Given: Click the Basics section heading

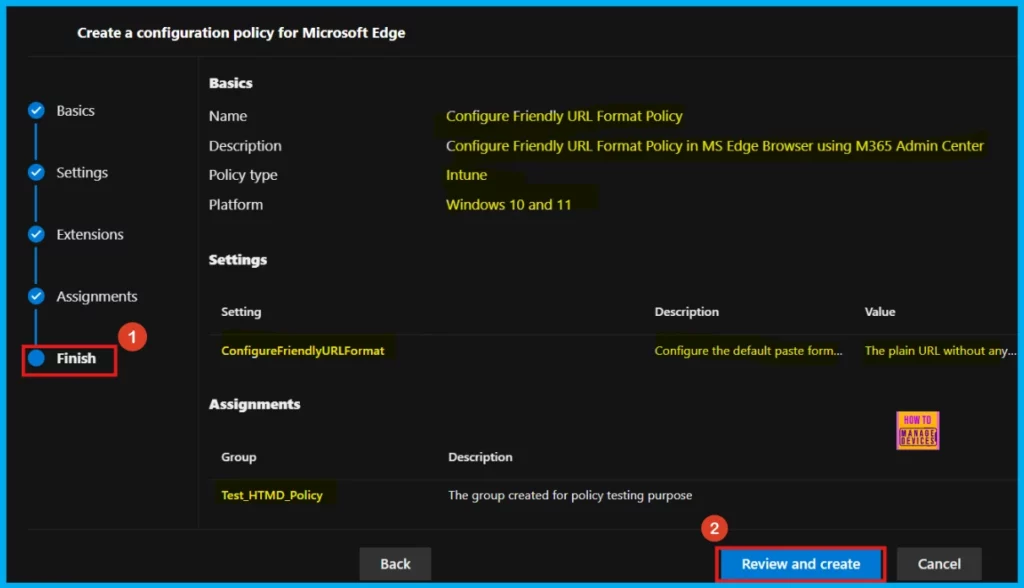Looking at the screenshot, I should point(231,83).
